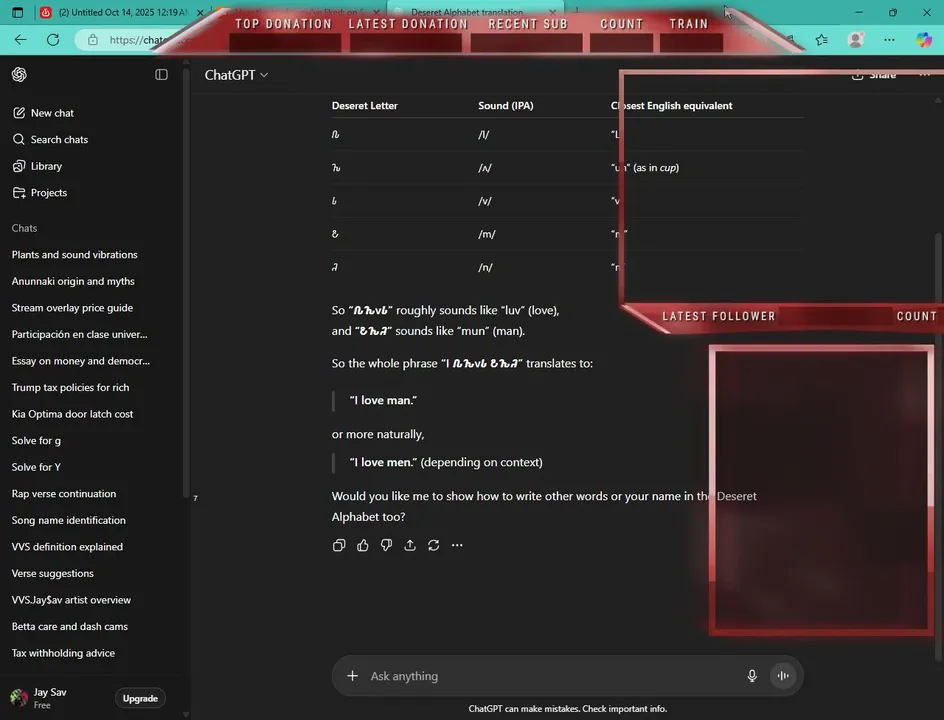This screenshot has height=720, width=944.
Task: Open chat 'Stream overlay price guide'
Action: (72, 308)
